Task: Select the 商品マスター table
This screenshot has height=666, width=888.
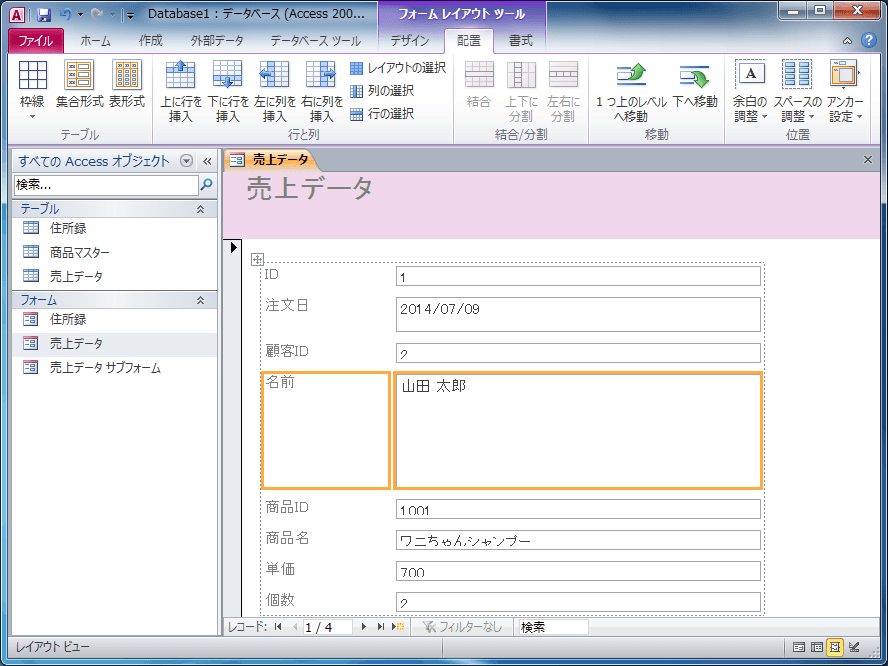Action: point(114,252)
